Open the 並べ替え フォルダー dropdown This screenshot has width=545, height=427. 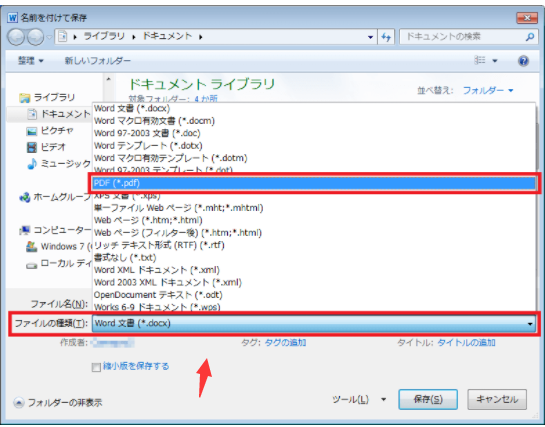488,91
